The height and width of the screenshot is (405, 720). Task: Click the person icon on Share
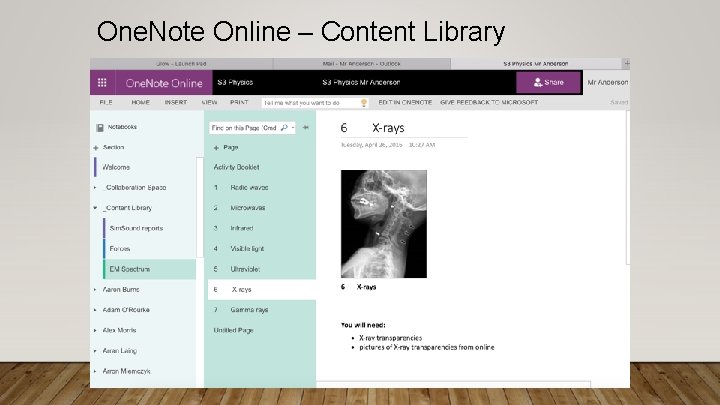coord(538,83)
